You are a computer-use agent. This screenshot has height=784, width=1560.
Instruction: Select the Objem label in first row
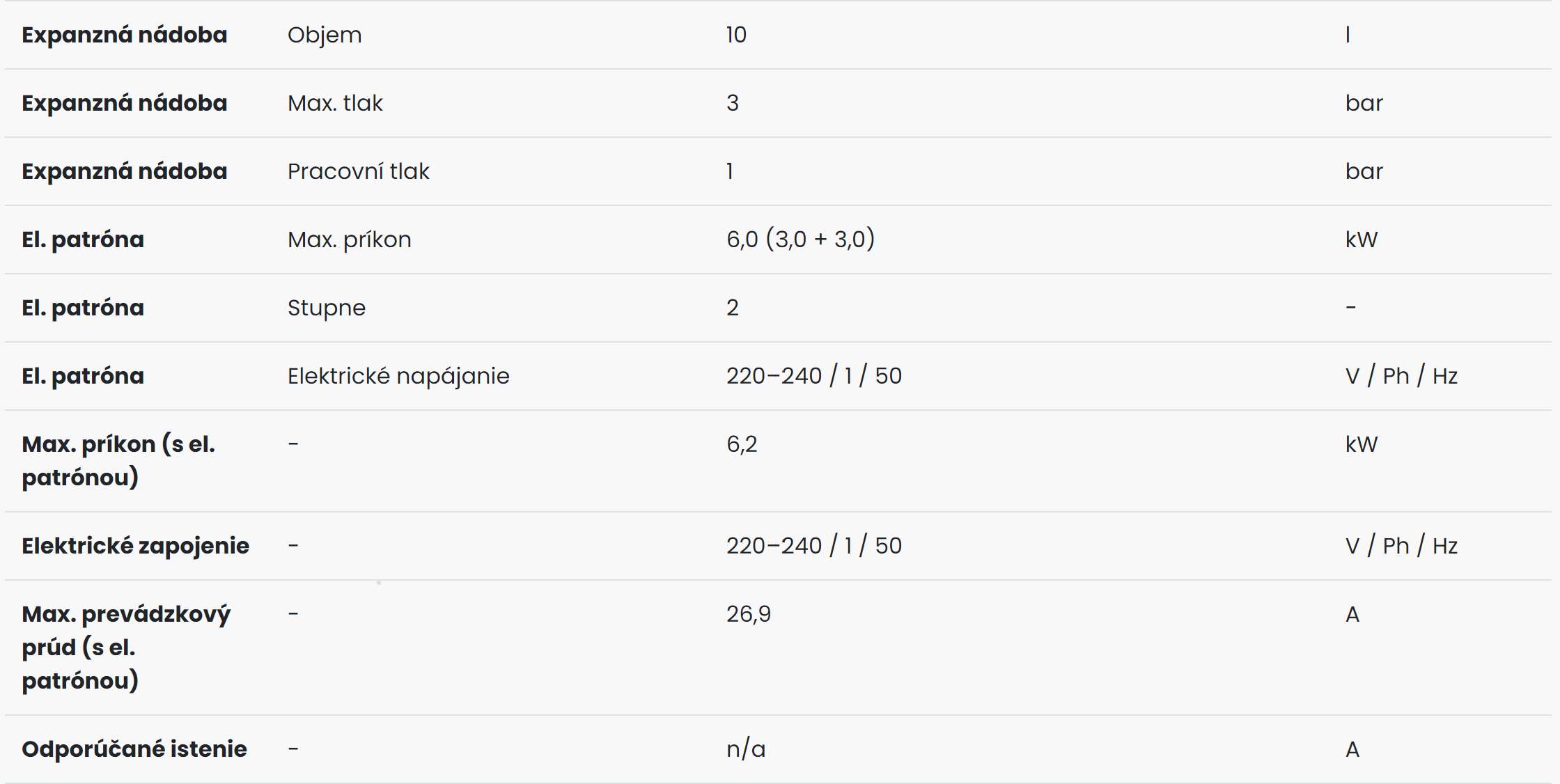pyautogui.click(x=325, y=36)
